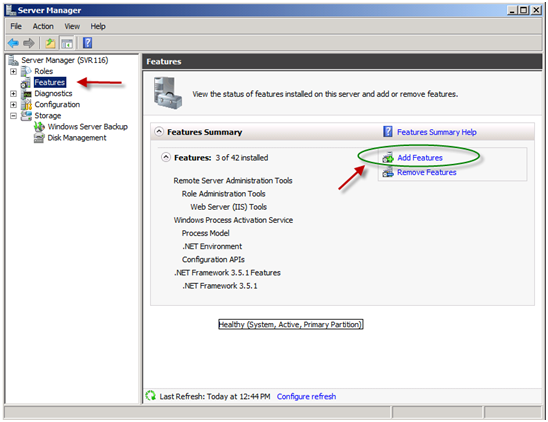Click the green refresh status icon
The image size is (548, 422).
pyautogui.click(x=151, y=395)
